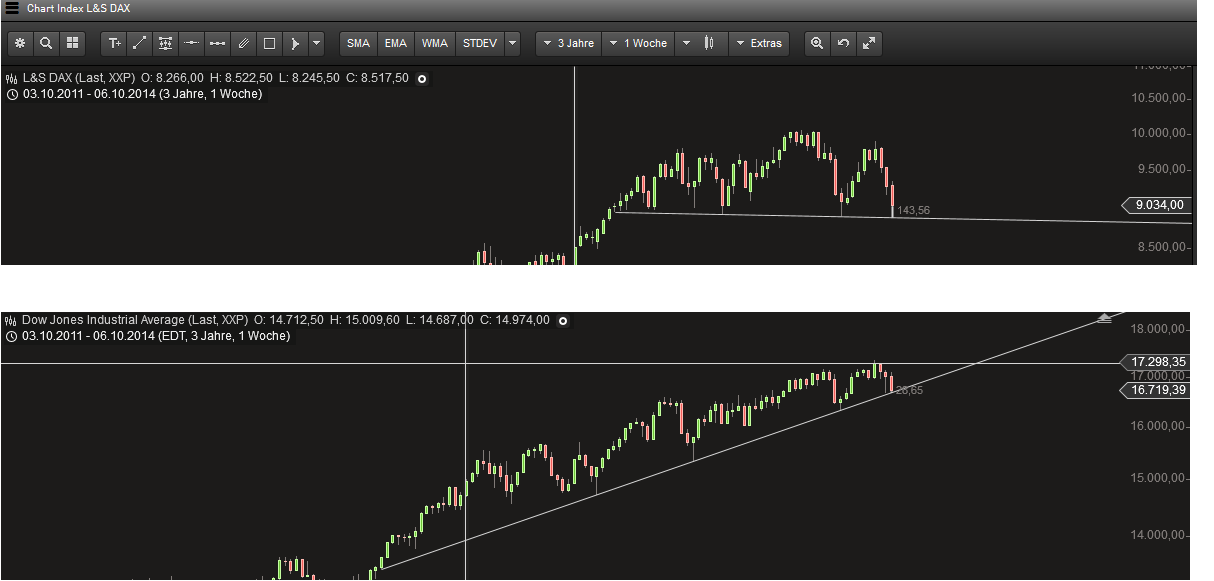Open the multi-chart grid layout icon

72,43
